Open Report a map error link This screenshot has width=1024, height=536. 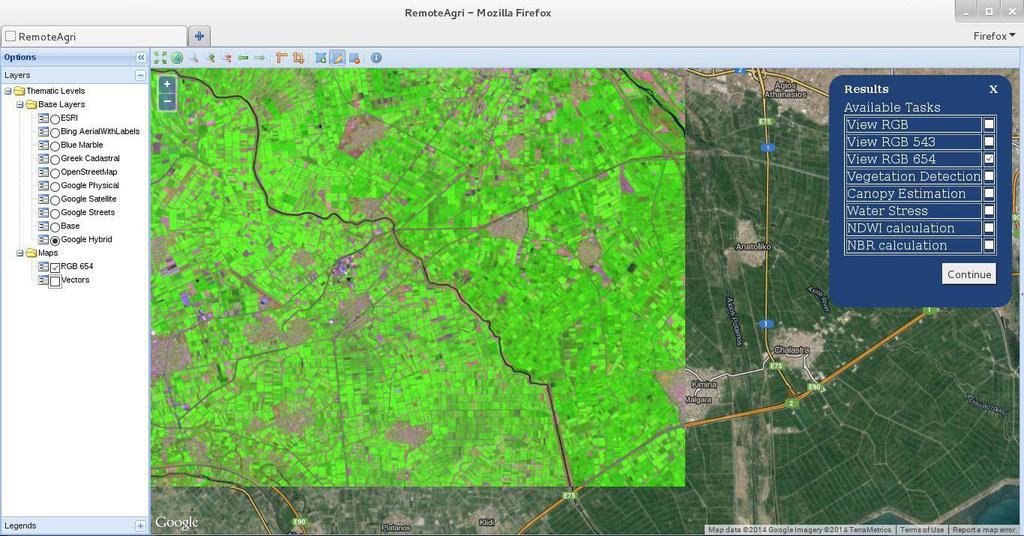tap(985, 529)
